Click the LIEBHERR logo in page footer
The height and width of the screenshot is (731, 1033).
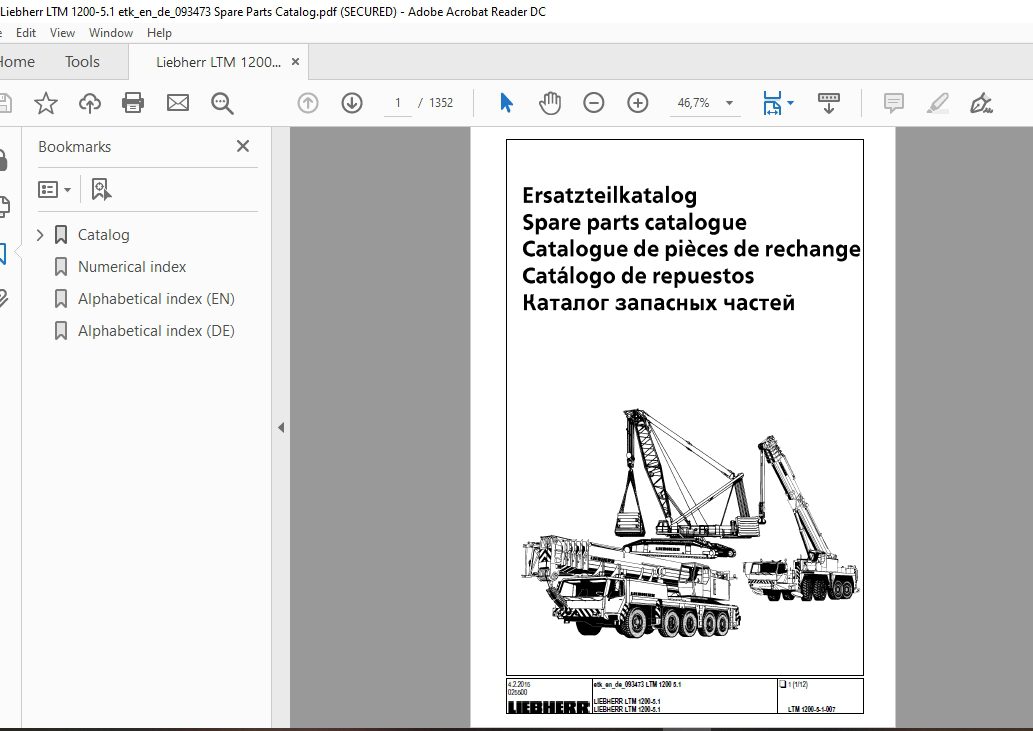[x=549, y=707]
